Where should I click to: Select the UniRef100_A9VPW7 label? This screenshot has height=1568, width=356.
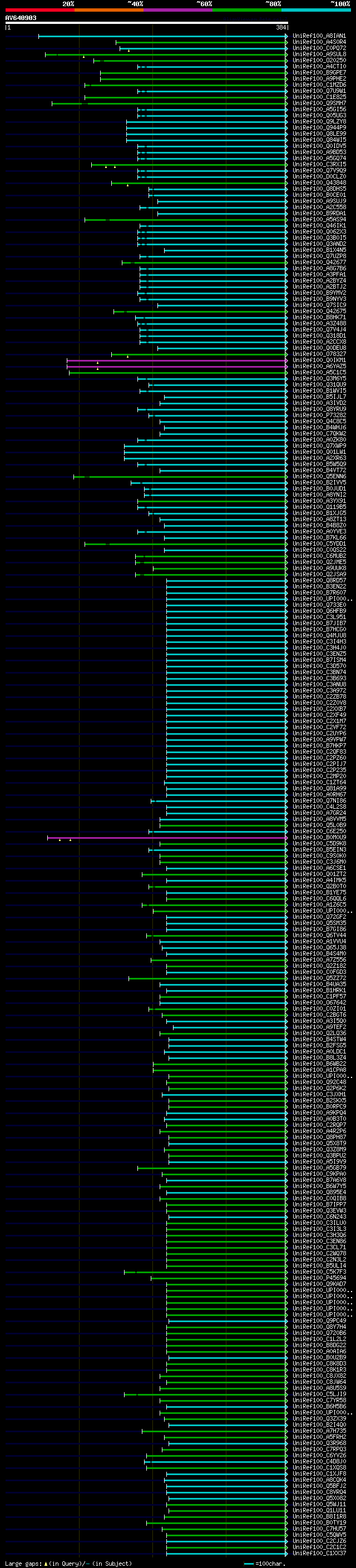click(x=319, y=740)
